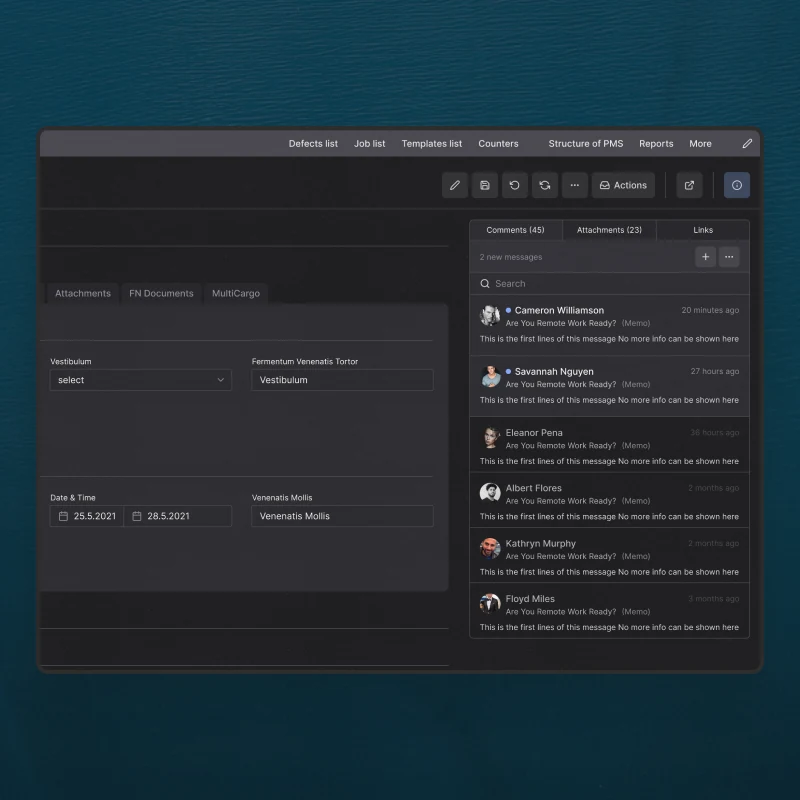Add new comment with plus icon
The height and width of the screenshot is (800, 800).
pyautogui.click(x=706, y=257)
